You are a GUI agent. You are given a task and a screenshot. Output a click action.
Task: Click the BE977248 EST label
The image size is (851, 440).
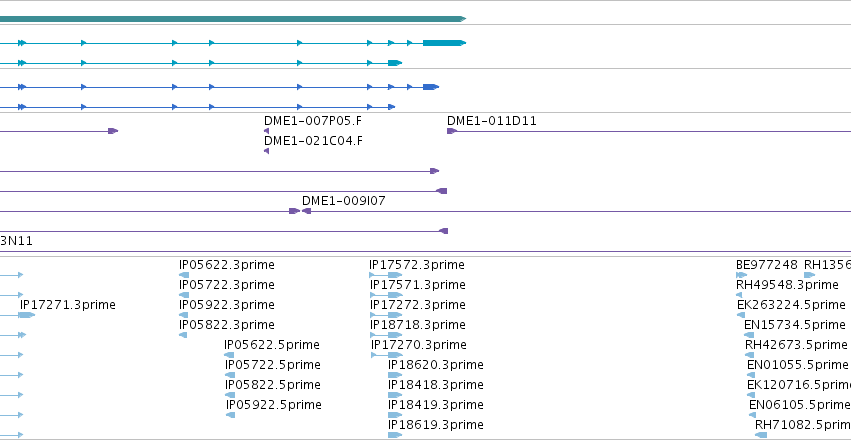point(767,265)
